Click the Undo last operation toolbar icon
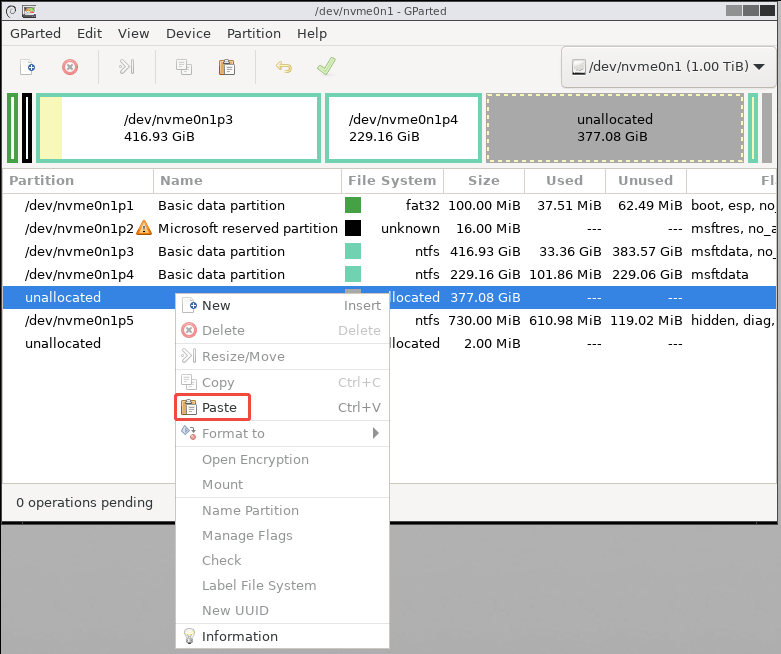This screenshot has height=654, width=781. (x=284, y=67)
